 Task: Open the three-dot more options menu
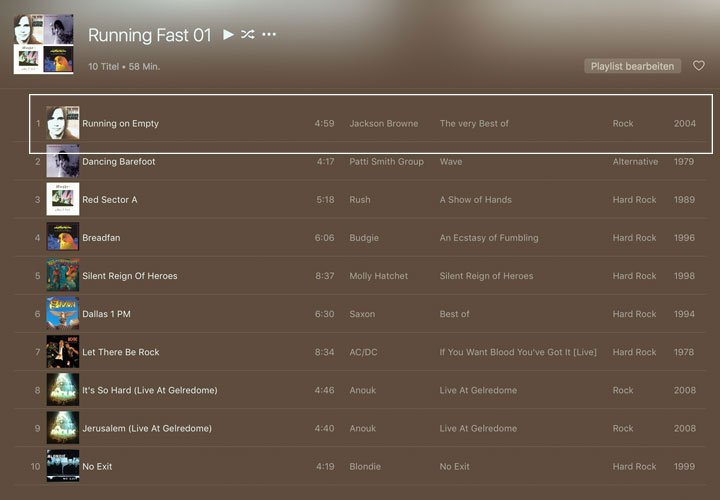click(269, 34)
